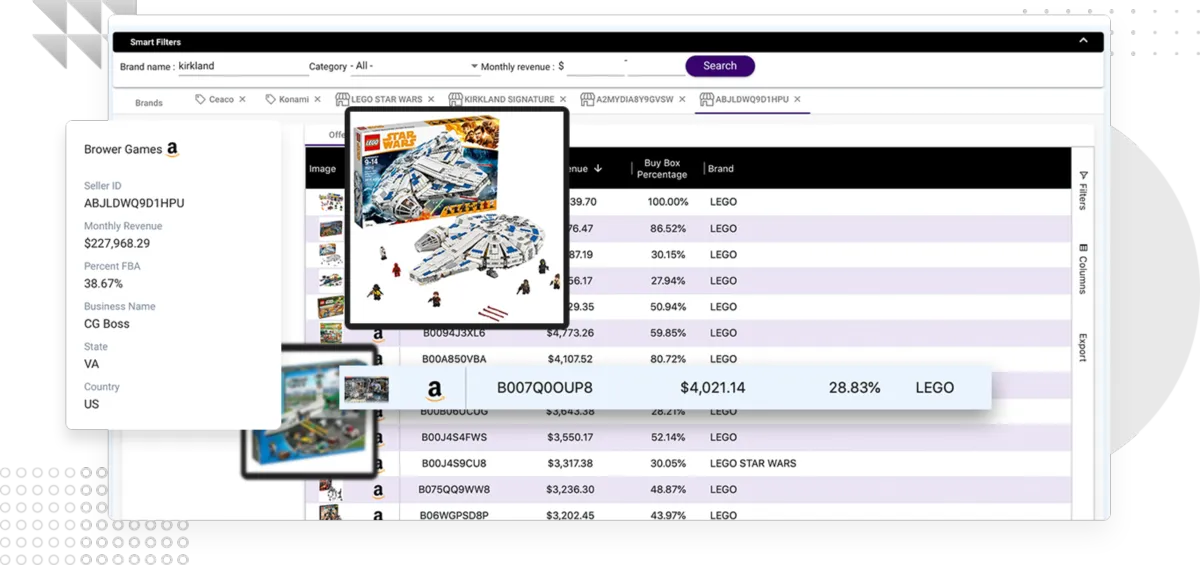Click the store icon beside ABJLDWQ9D1HPU
Viewport: 1200px width, 565px height.
tap(707, 99)
